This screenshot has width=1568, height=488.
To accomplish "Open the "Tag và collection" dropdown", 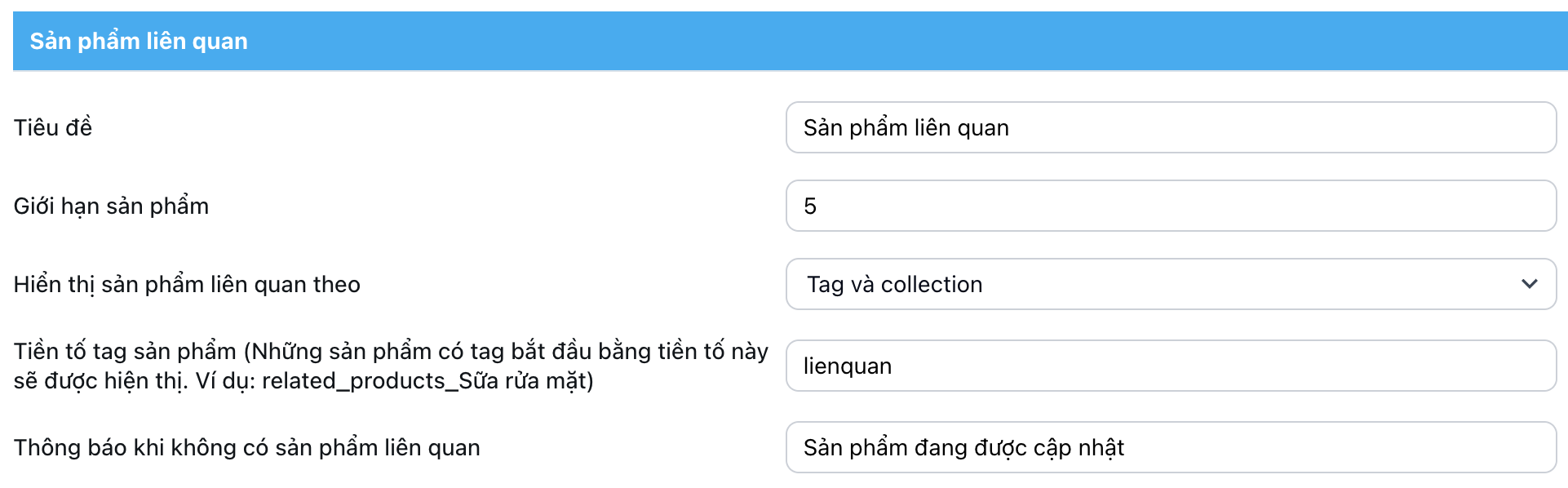I will pos(1170,284).
